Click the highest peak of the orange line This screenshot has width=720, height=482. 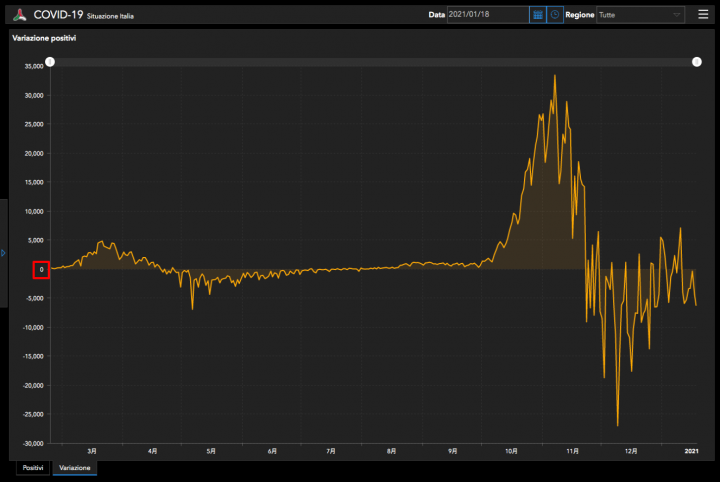point(555,76)
